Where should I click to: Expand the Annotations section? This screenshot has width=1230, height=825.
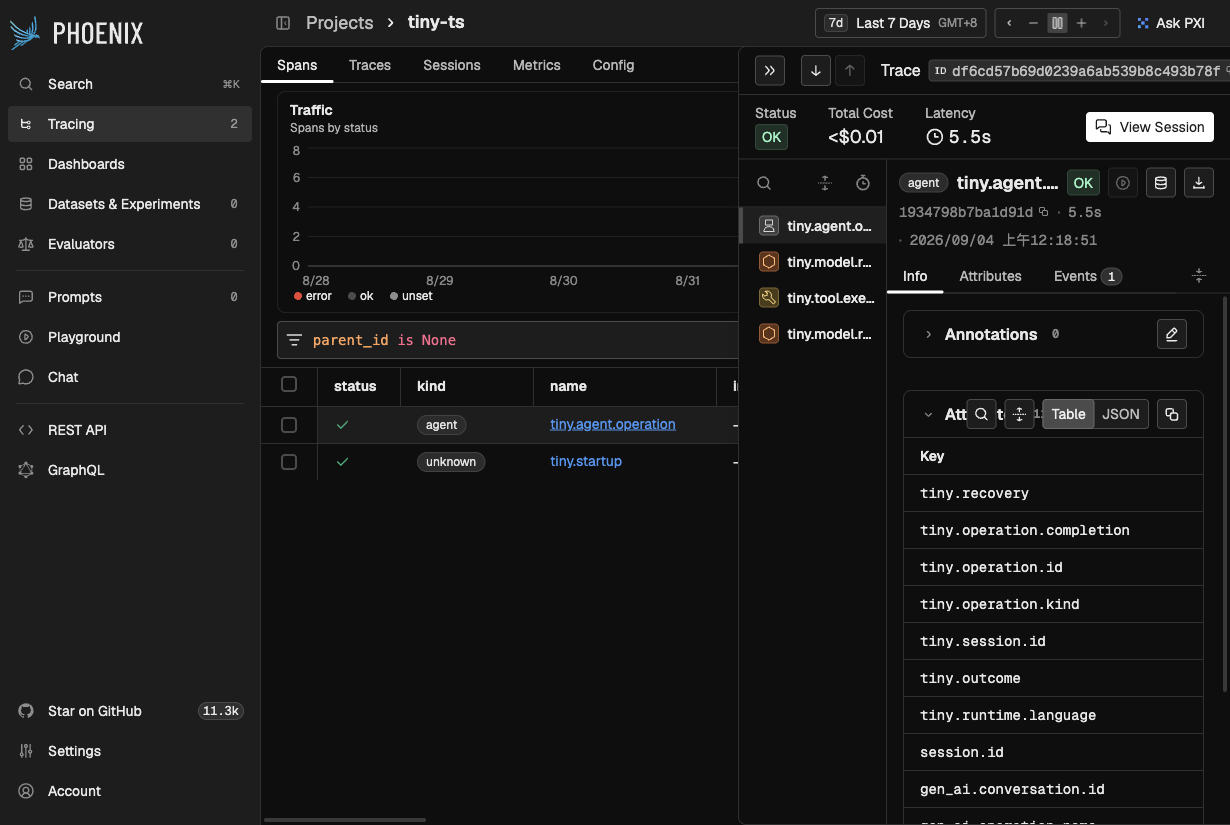928,334
